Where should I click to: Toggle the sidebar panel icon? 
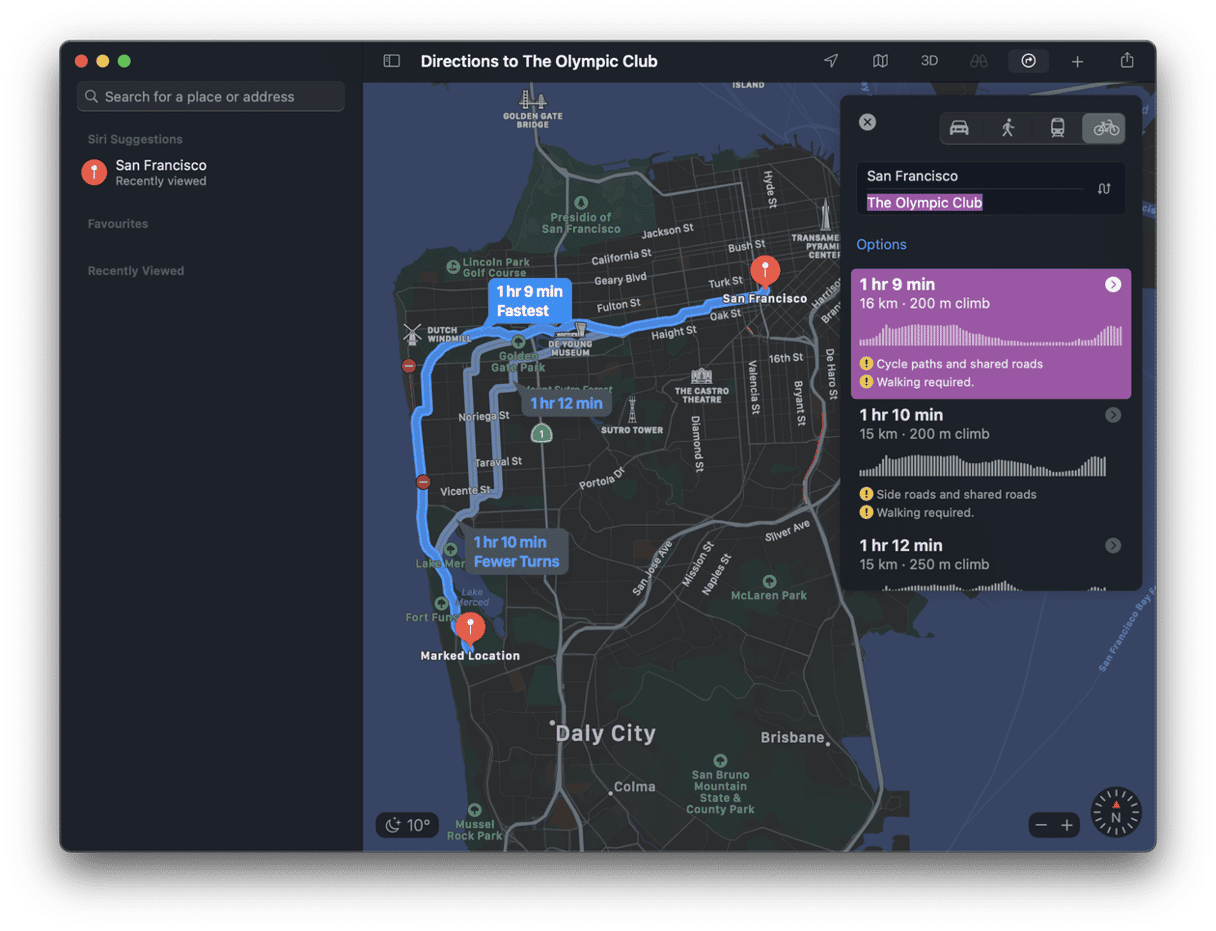(x=392, y=61)
